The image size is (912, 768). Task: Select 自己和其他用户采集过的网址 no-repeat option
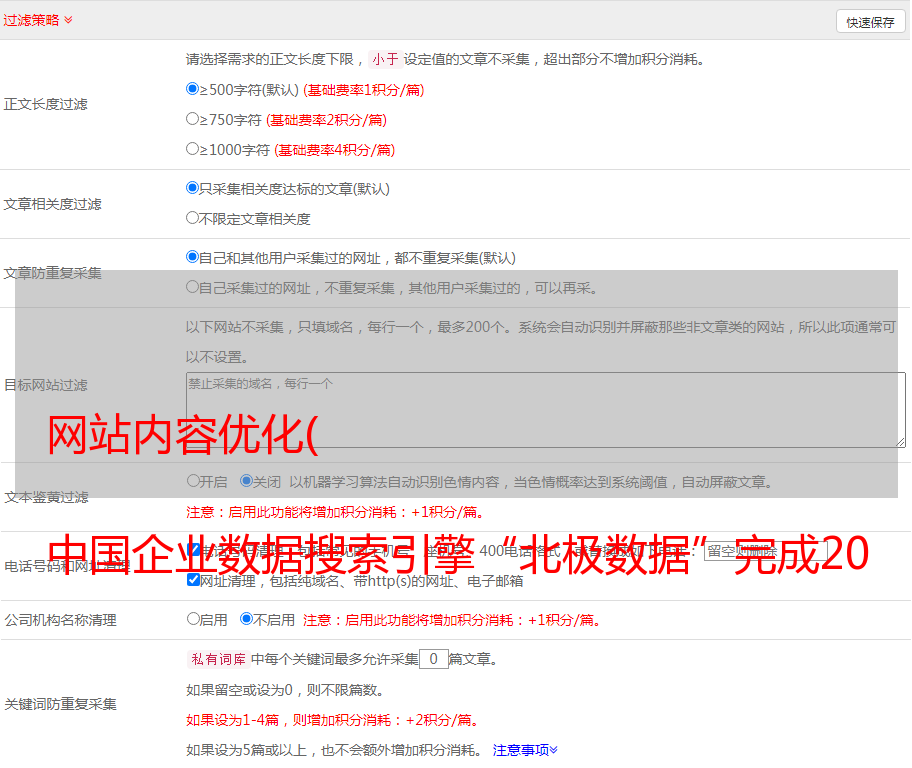(193, 257)
